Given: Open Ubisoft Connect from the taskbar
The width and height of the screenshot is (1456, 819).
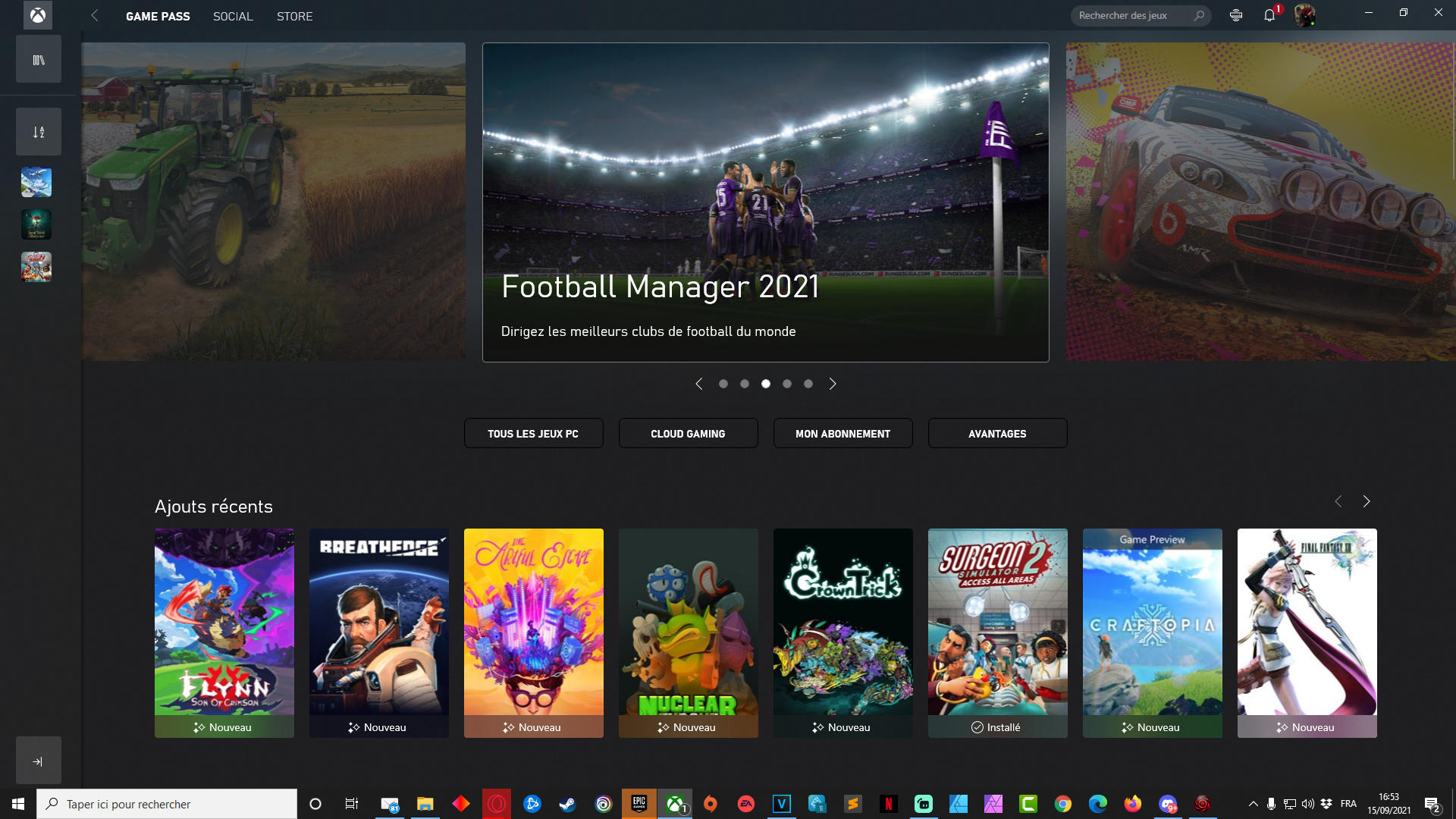Looking at the screenshot, I should 604,804.
